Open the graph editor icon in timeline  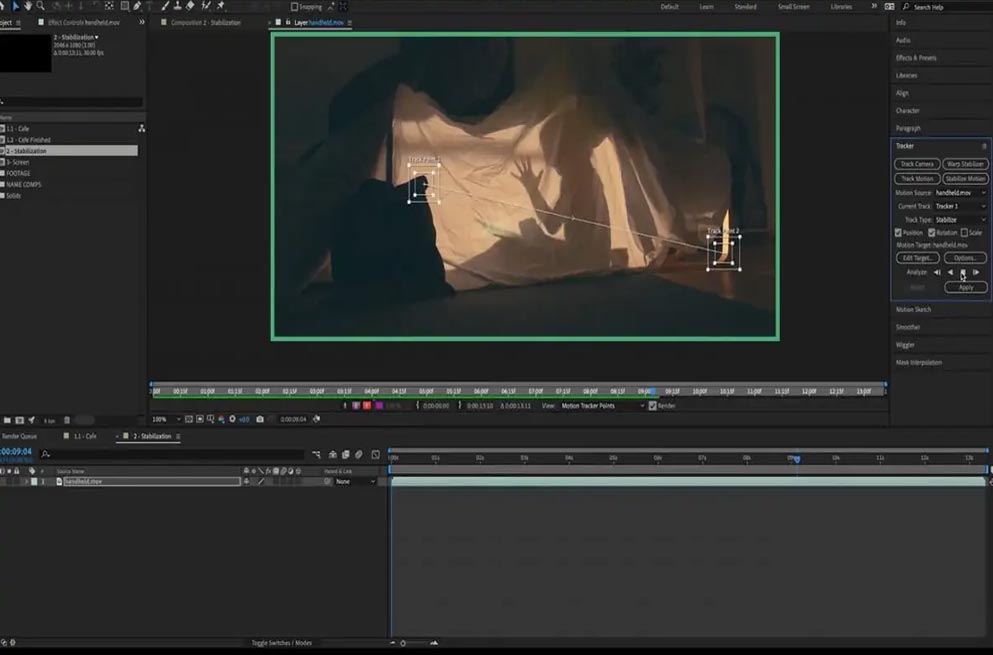click(x=376, y=454)
